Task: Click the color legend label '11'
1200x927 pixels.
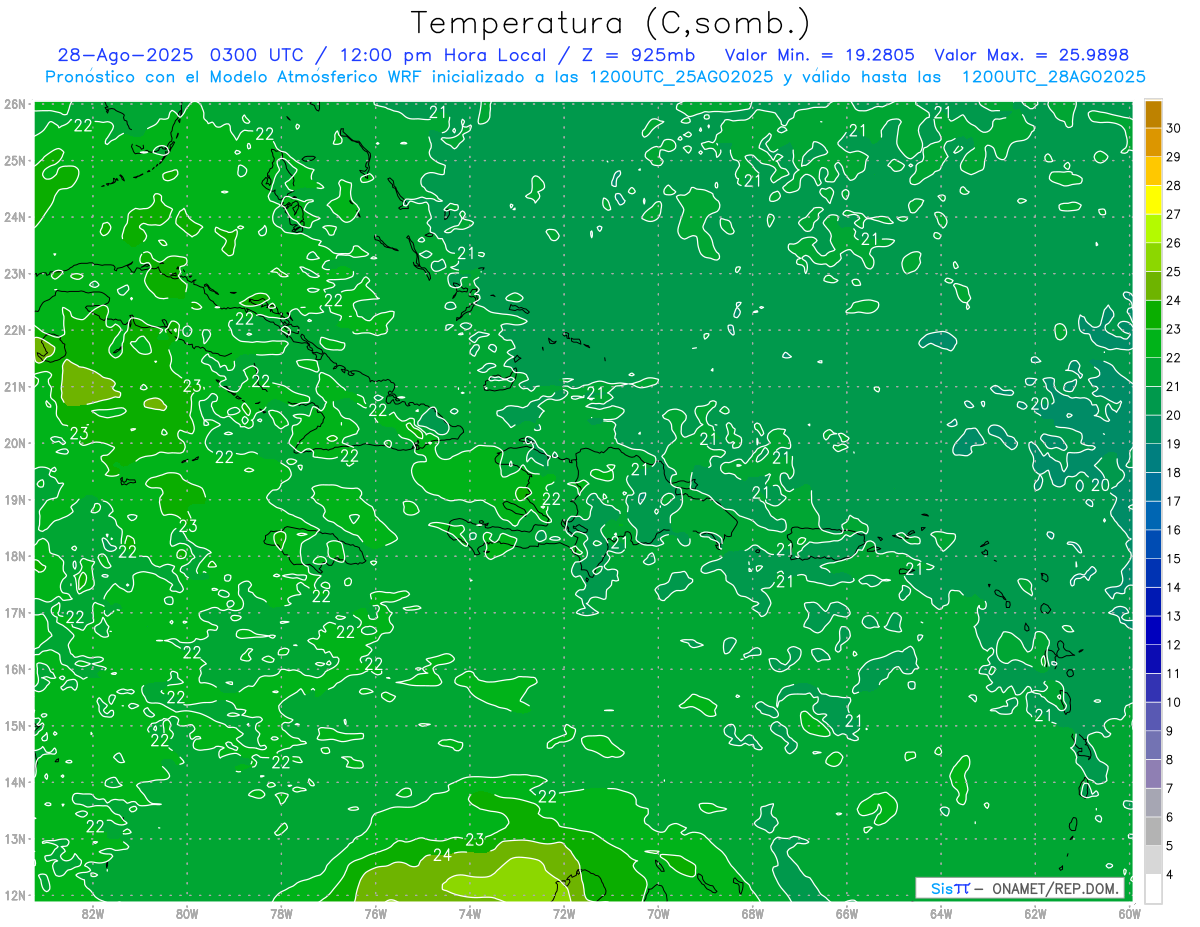Action: click(1173, 673)
